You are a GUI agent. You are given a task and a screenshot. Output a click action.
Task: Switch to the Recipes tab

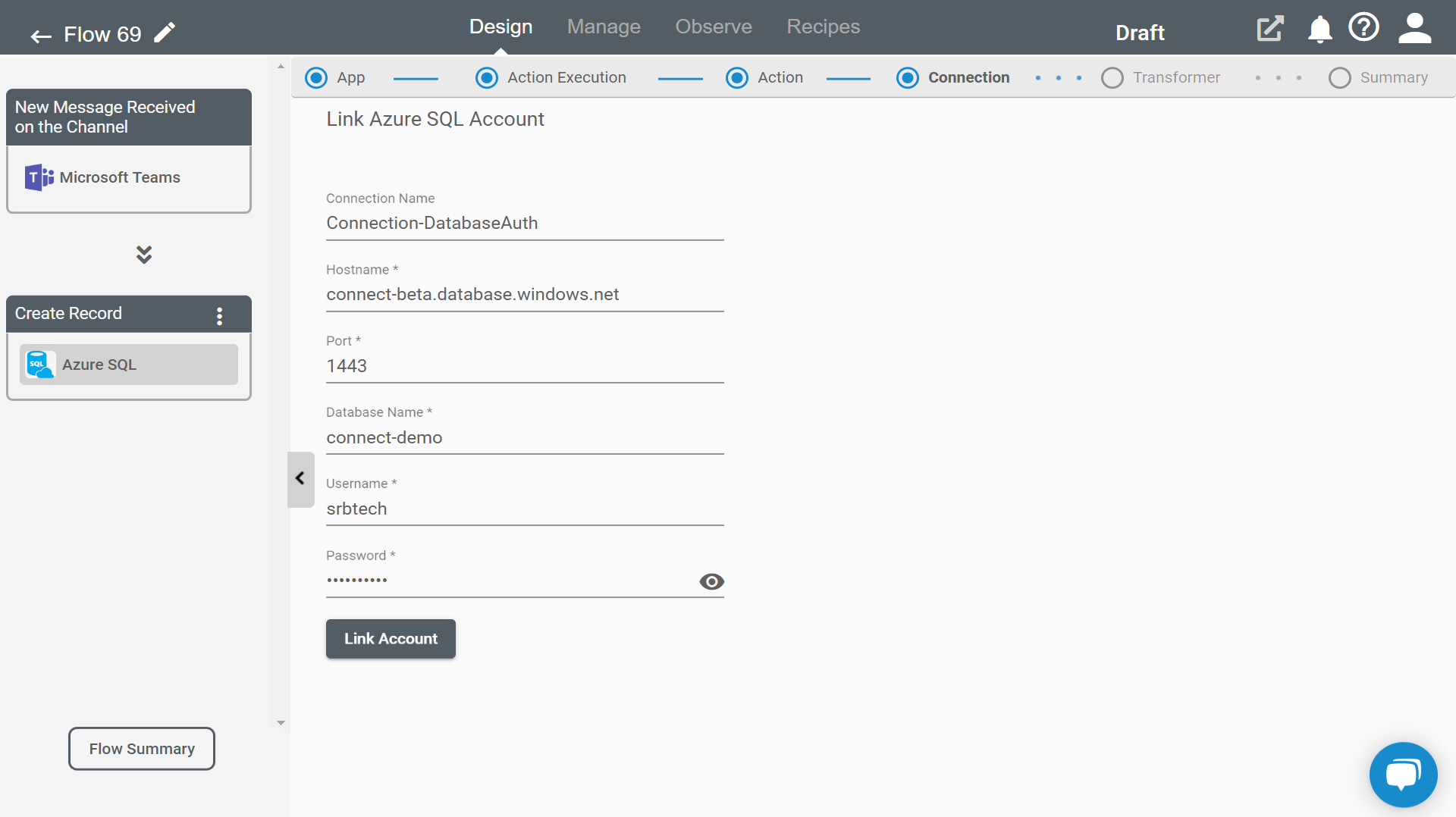point(824,27)
